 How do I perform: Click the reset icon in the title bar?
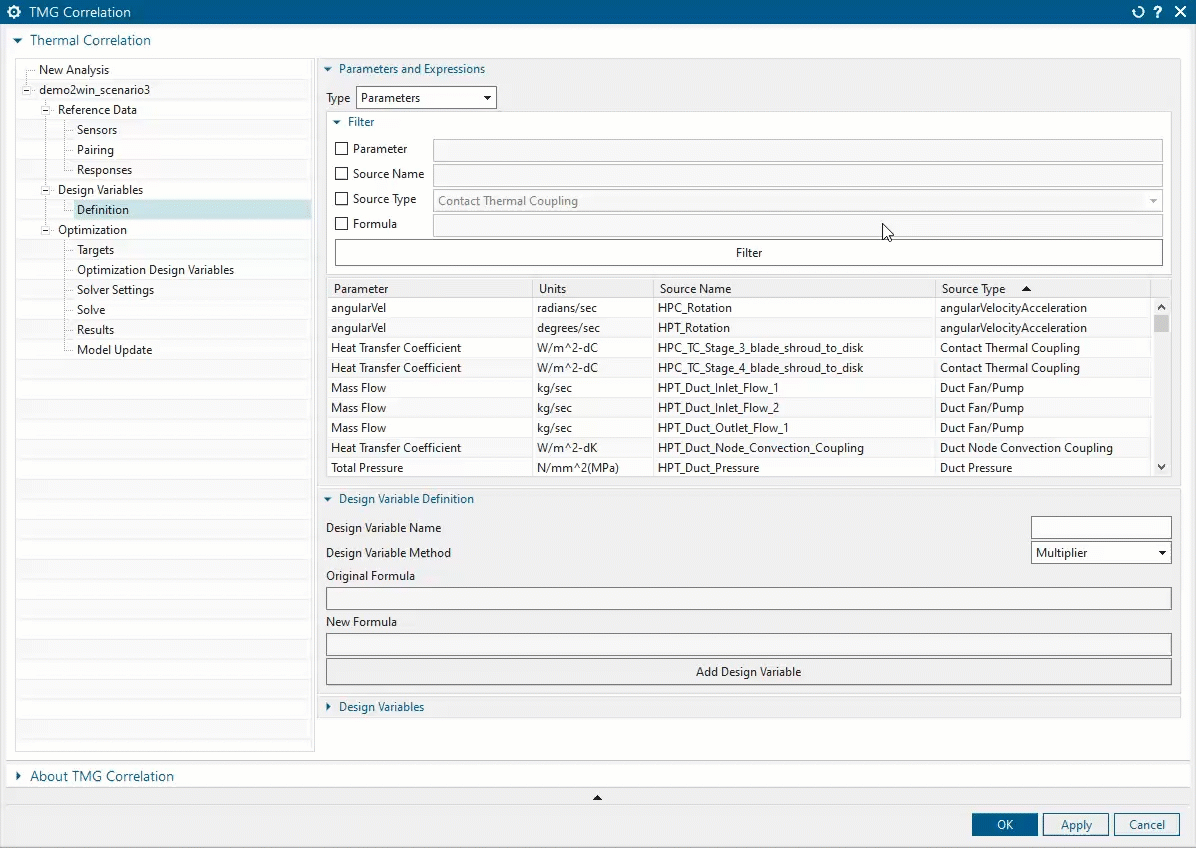1138,12
